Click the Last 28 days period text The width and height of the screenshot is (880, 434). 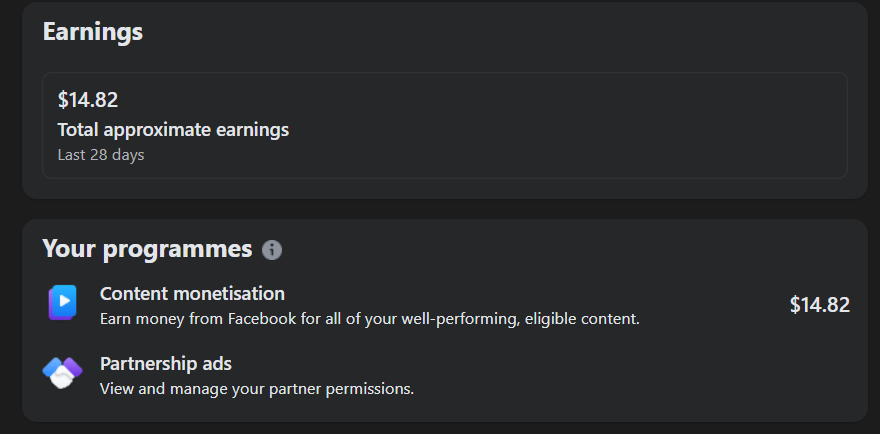101,155
